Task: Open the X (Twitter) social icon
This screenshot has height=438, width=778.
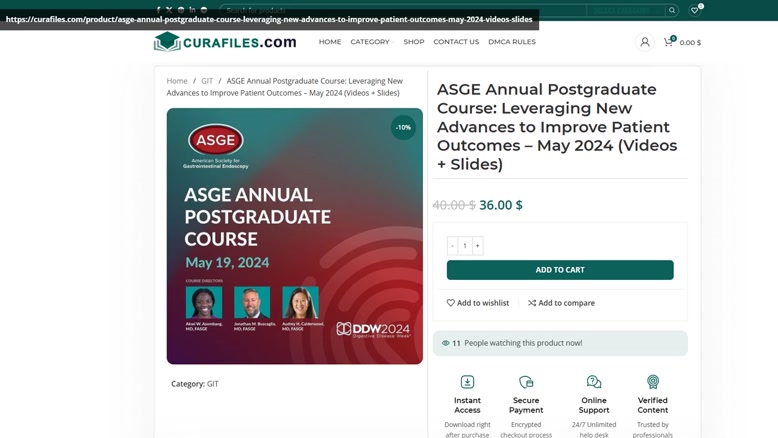Action: pyautogui.click(x=169, y=10)
